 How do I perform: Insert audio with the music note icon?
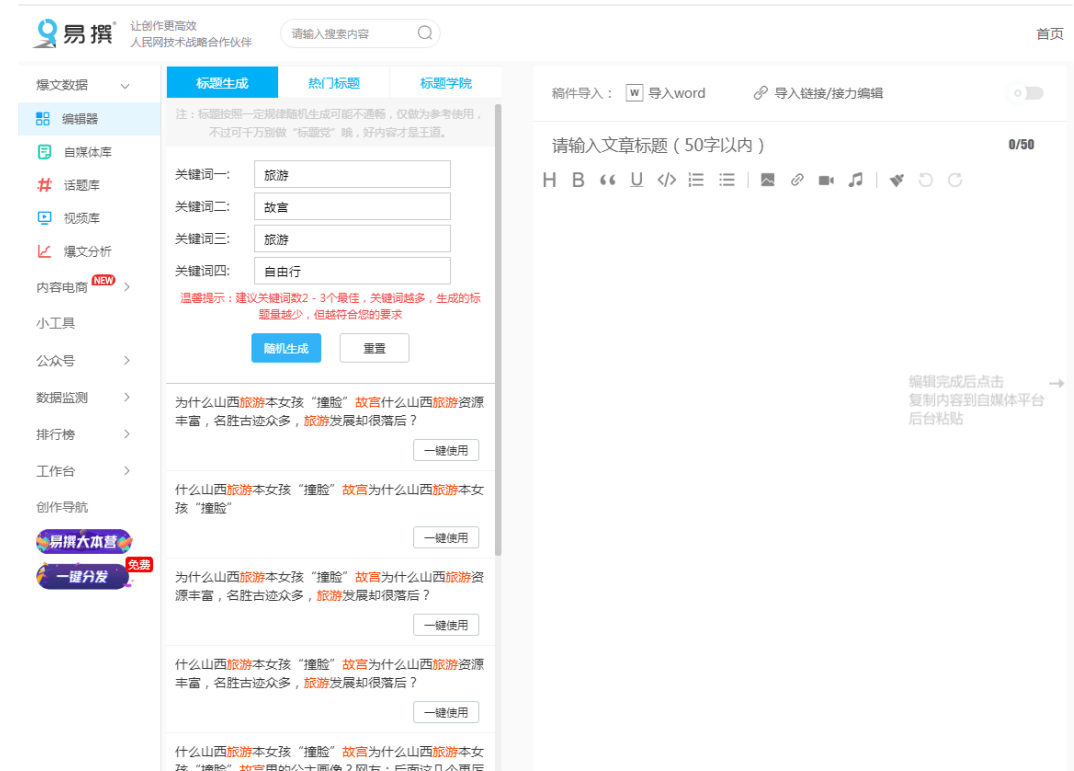856,180
